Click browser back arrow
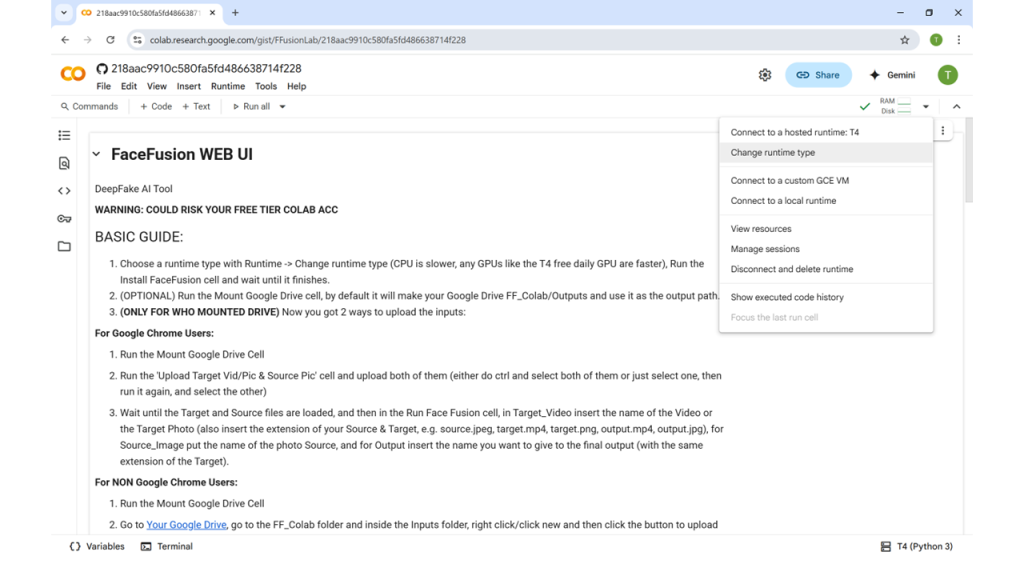The image size is (1024, 576). 65,40
